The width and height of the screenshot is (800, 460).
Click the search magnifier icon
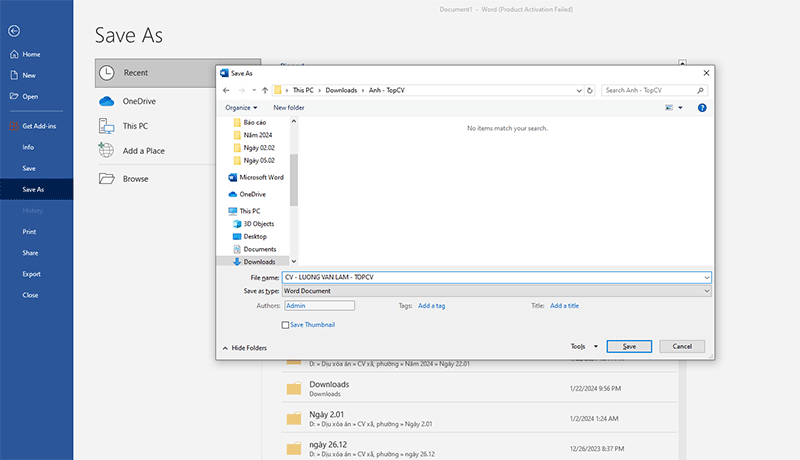701,90
